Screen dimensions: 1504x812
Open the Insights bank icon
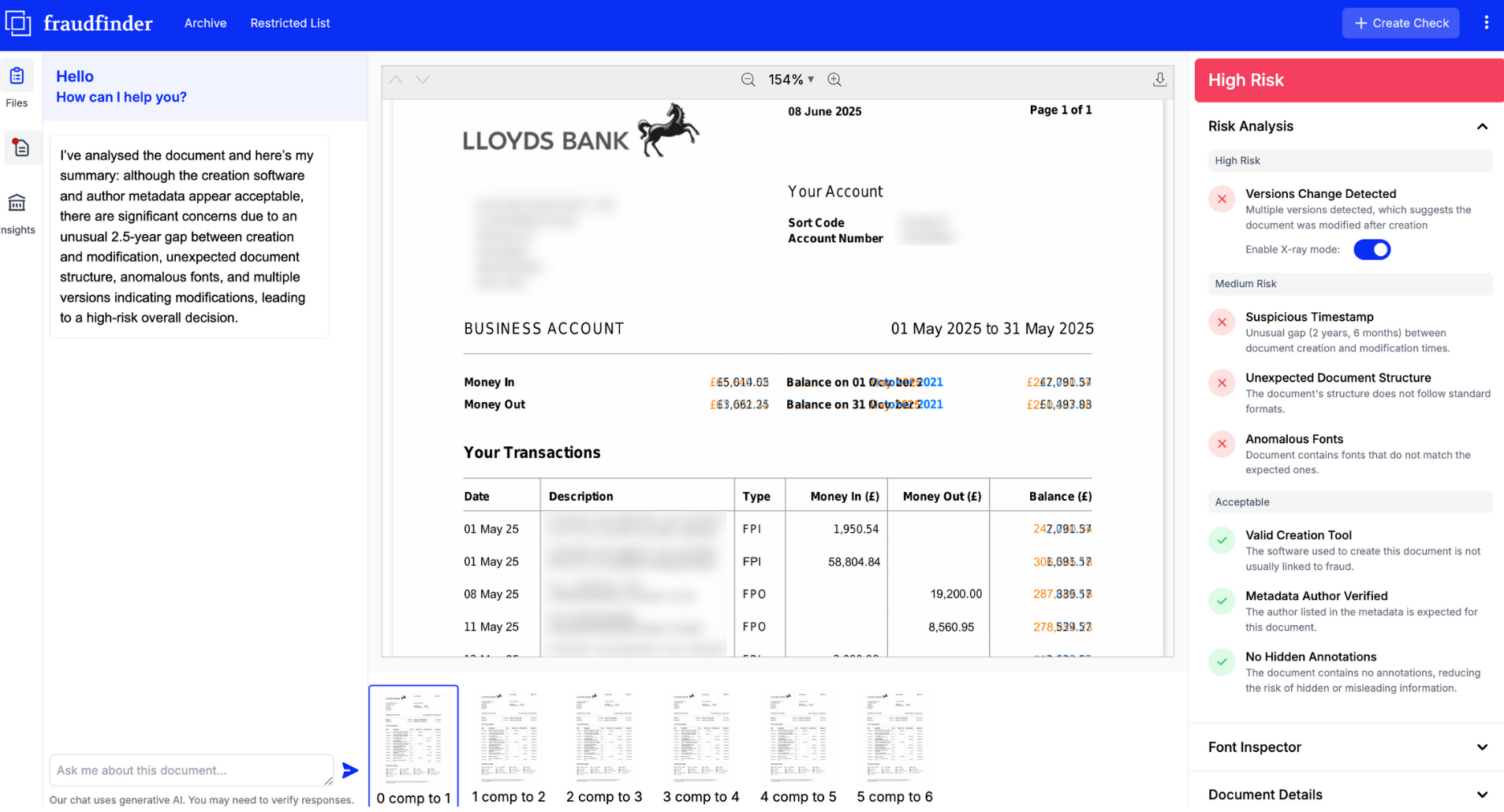coord(17,203)
